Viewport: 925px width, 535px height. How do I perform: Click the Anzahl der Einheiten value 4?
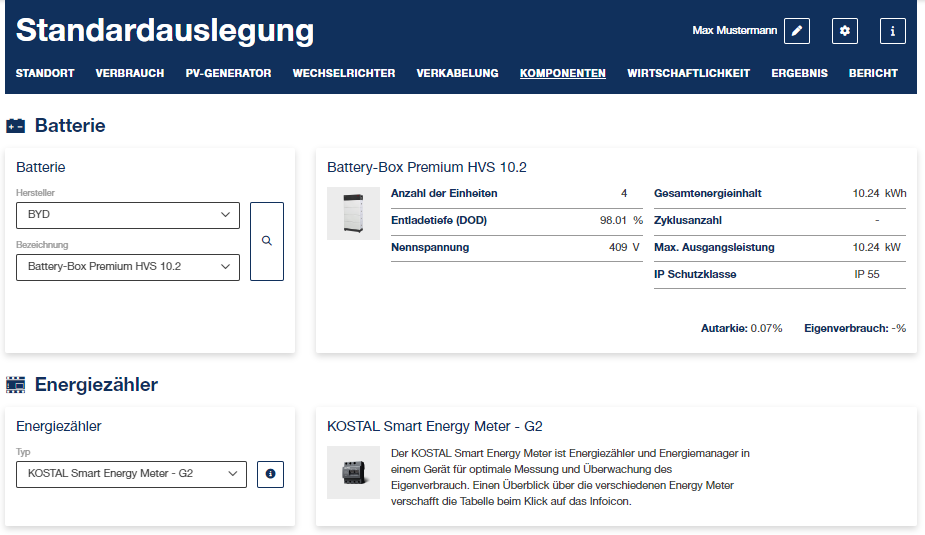(x=624, y=193)
